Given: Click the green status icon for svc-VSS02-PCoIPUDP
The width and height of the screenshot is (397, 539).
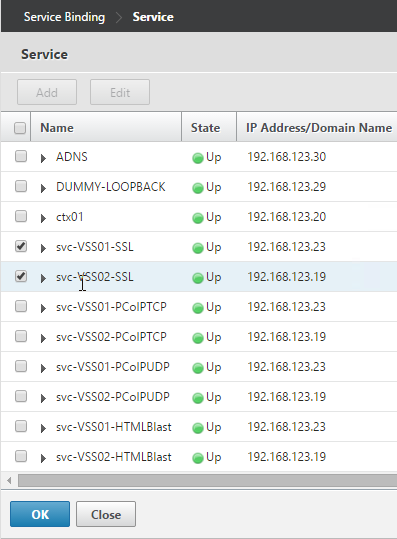Looking at the screenshot, I should tap(198, 398).
